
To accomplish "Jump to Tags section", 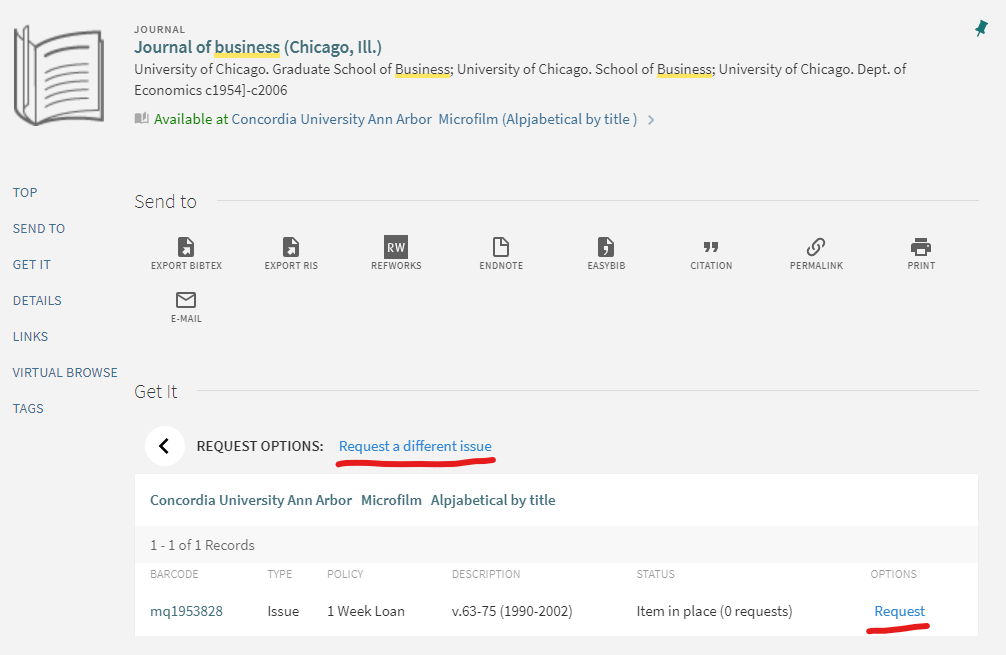I will [28, 408].
